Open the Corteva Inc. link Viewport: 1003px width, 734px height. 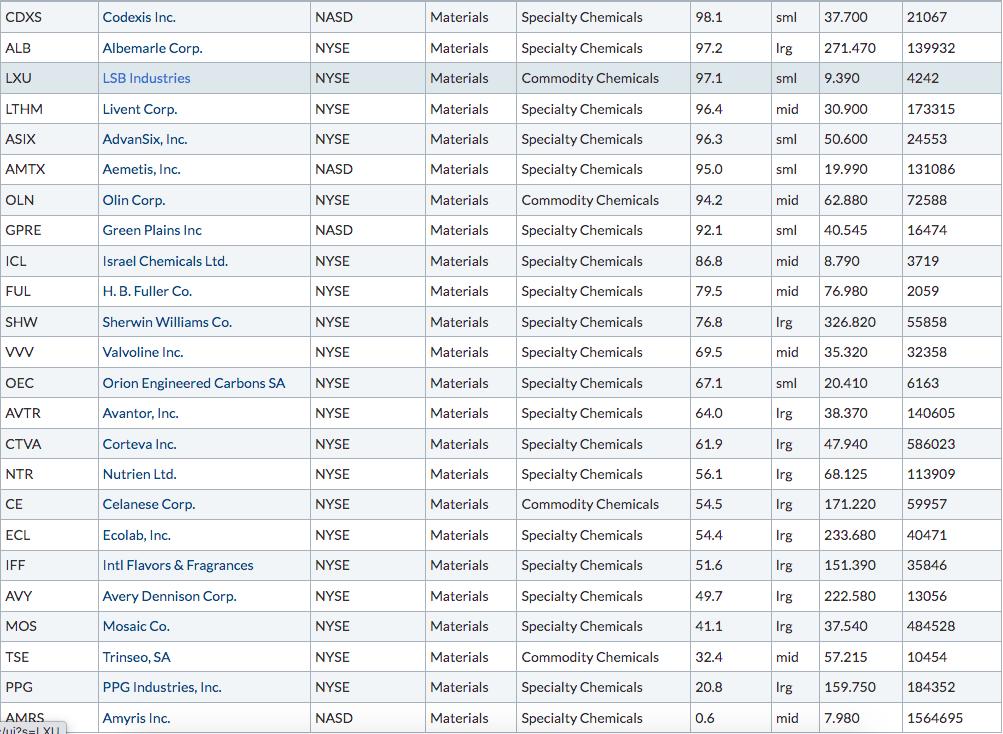[x=139, y=443]
